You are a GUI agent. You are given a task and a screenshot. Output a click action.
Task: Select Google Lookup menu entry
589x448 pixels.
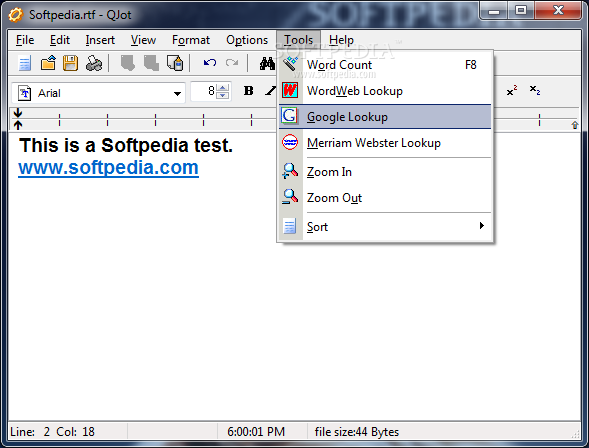click(x=385, y=117)
